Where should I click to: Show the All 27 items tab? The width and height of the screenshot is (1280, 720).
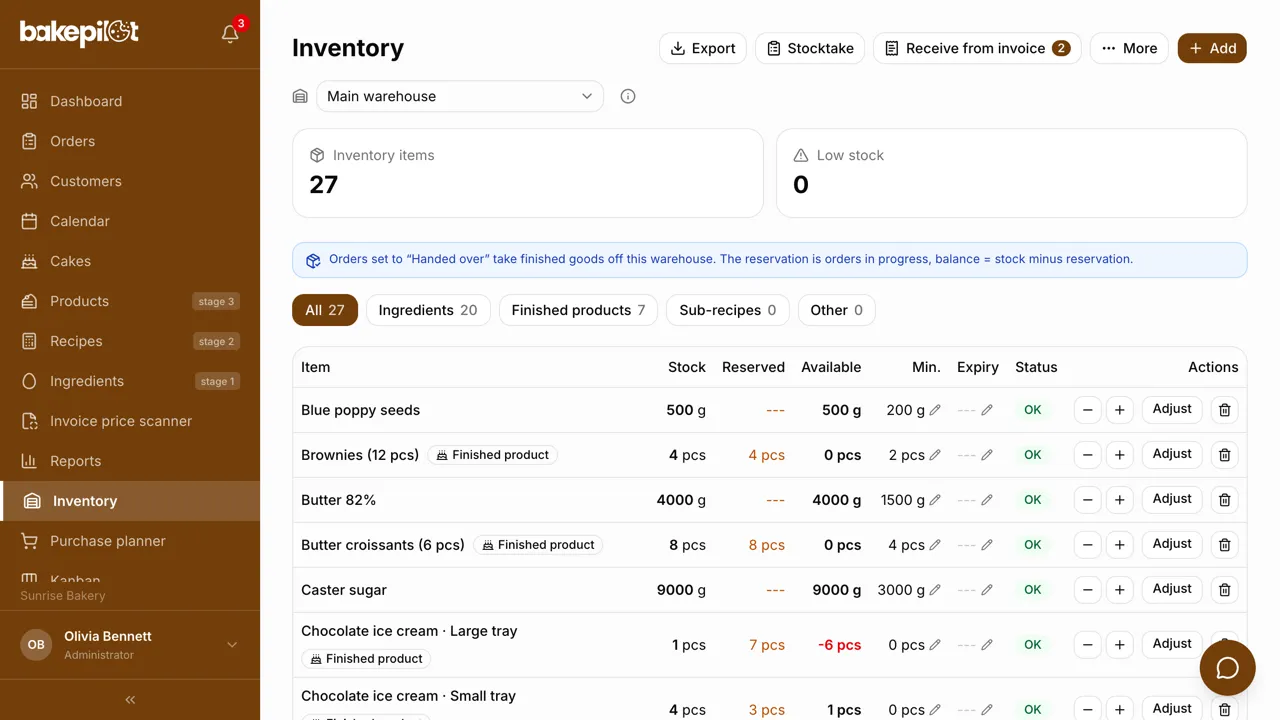[325, 310]
